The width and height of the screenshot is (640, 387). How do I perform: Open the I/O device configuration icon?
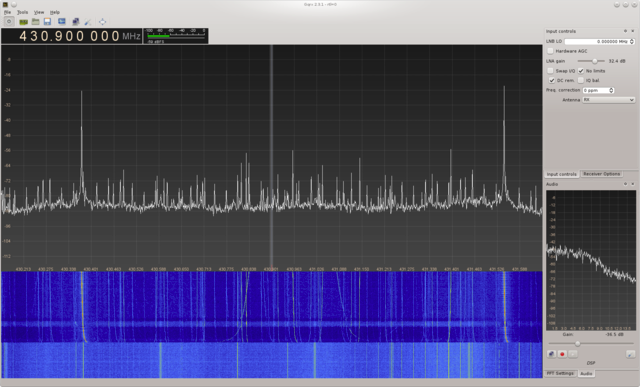pos(23,22)
